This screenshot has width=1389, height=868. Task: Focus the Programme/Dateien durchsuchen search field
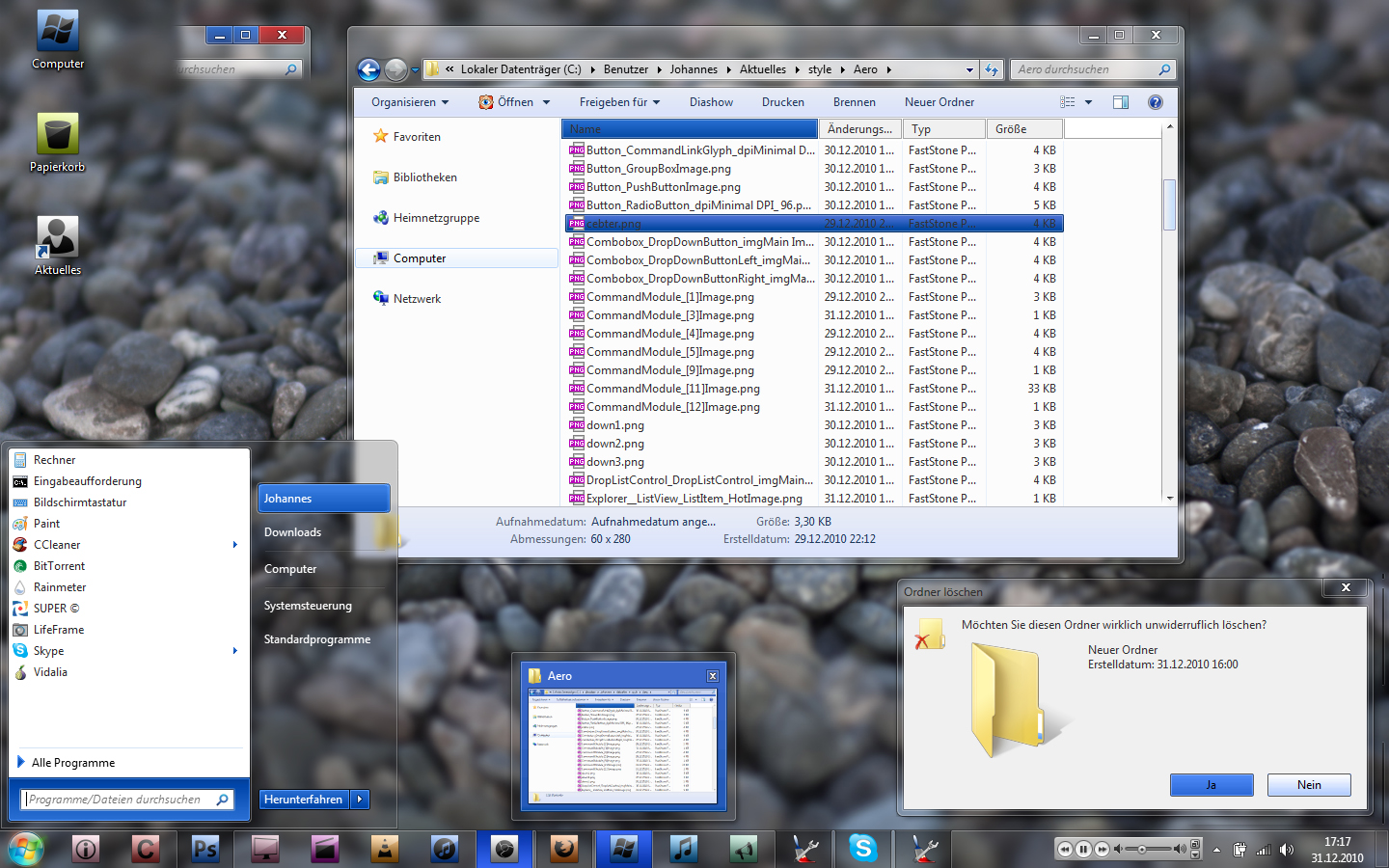pos(128,800)
